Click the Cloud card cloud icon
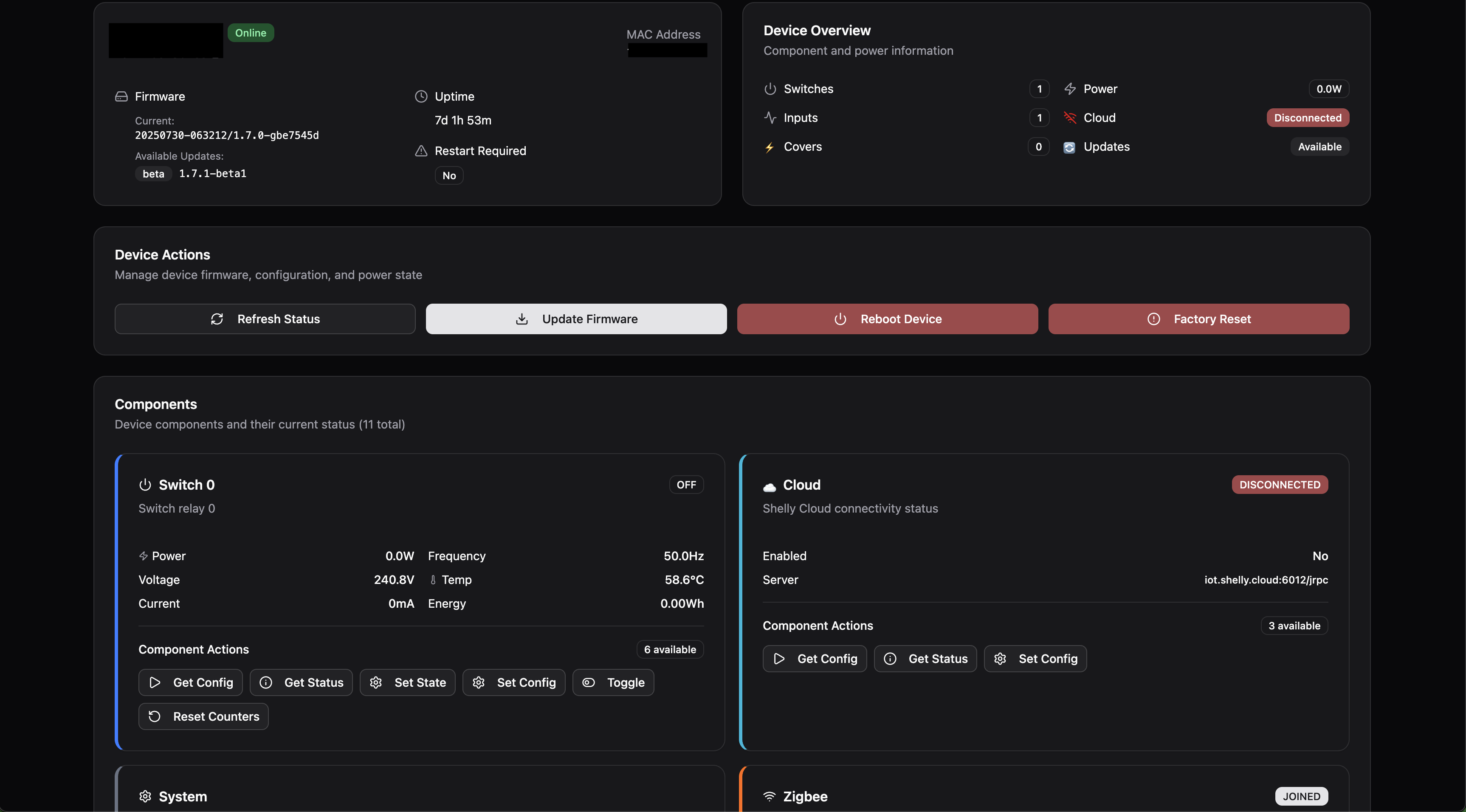This screenshot has height=812, width=1466. point(770,487)
